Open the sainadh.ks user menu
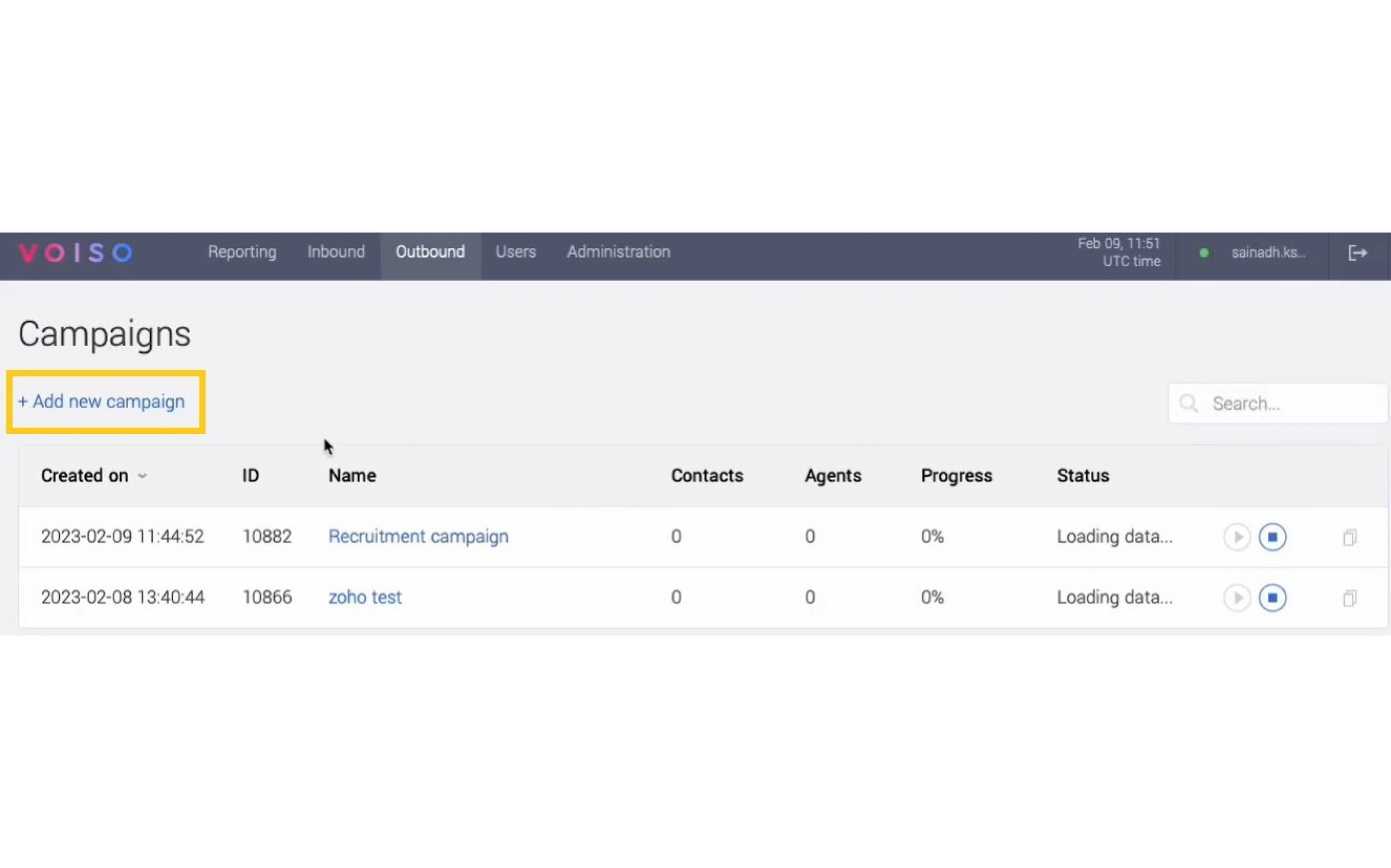Image resolution: width=1391 pixels, height=868 pixels. (1268, 253)
